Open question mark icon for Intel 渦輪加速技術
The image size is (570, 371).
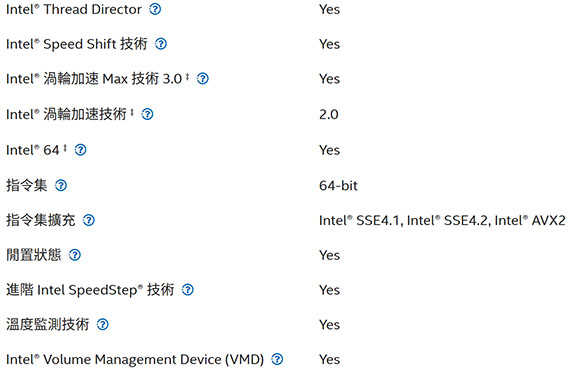click(147, 114)
